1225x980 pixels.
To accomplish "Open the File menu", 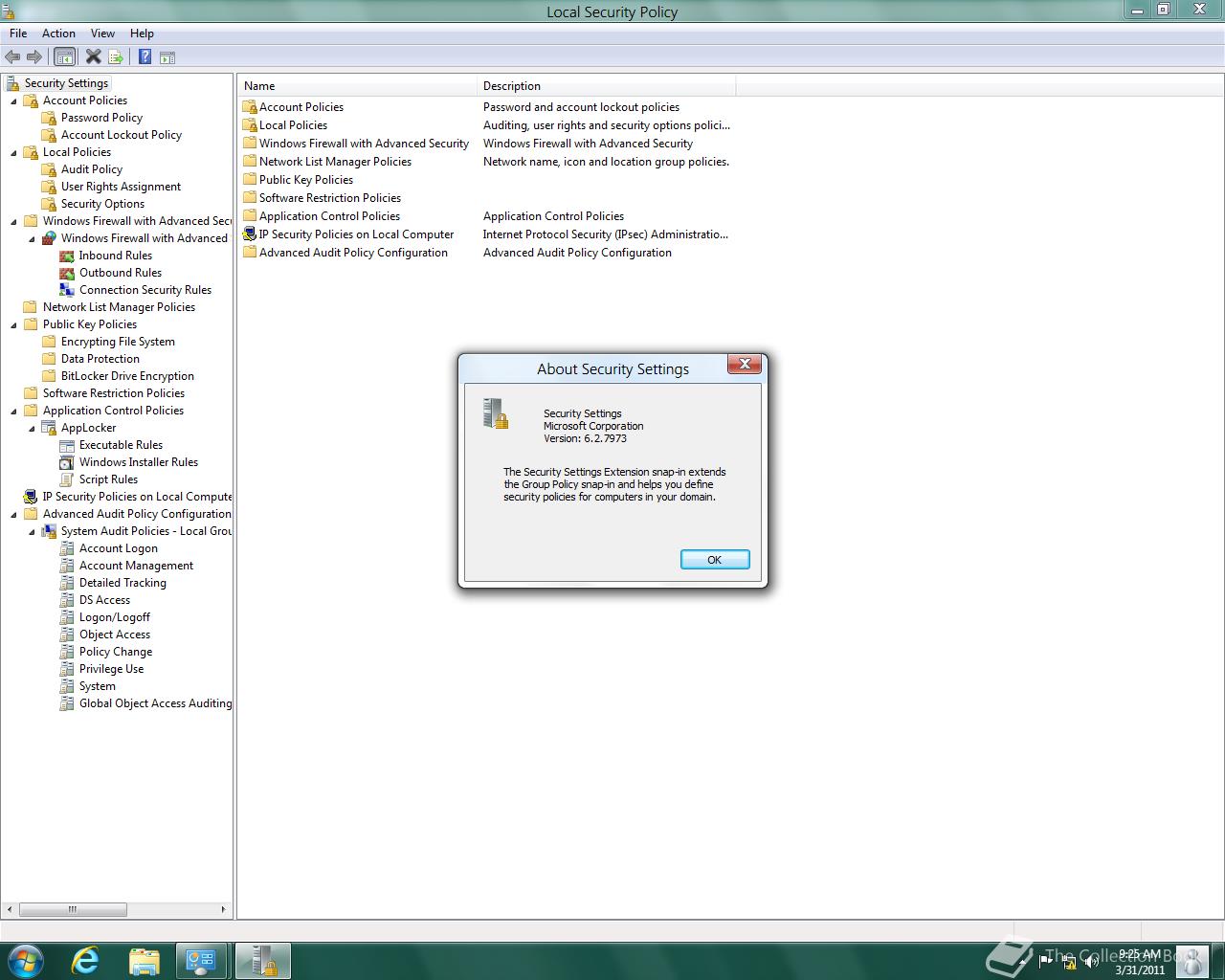I will (18, 33).
